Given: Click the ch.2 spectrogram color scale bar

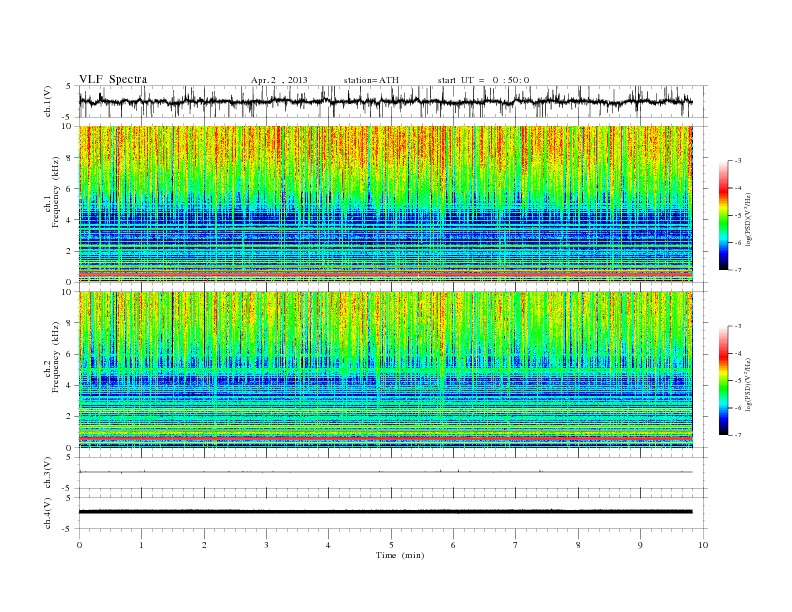Looking at the screenshot, I should coord(724,380).
